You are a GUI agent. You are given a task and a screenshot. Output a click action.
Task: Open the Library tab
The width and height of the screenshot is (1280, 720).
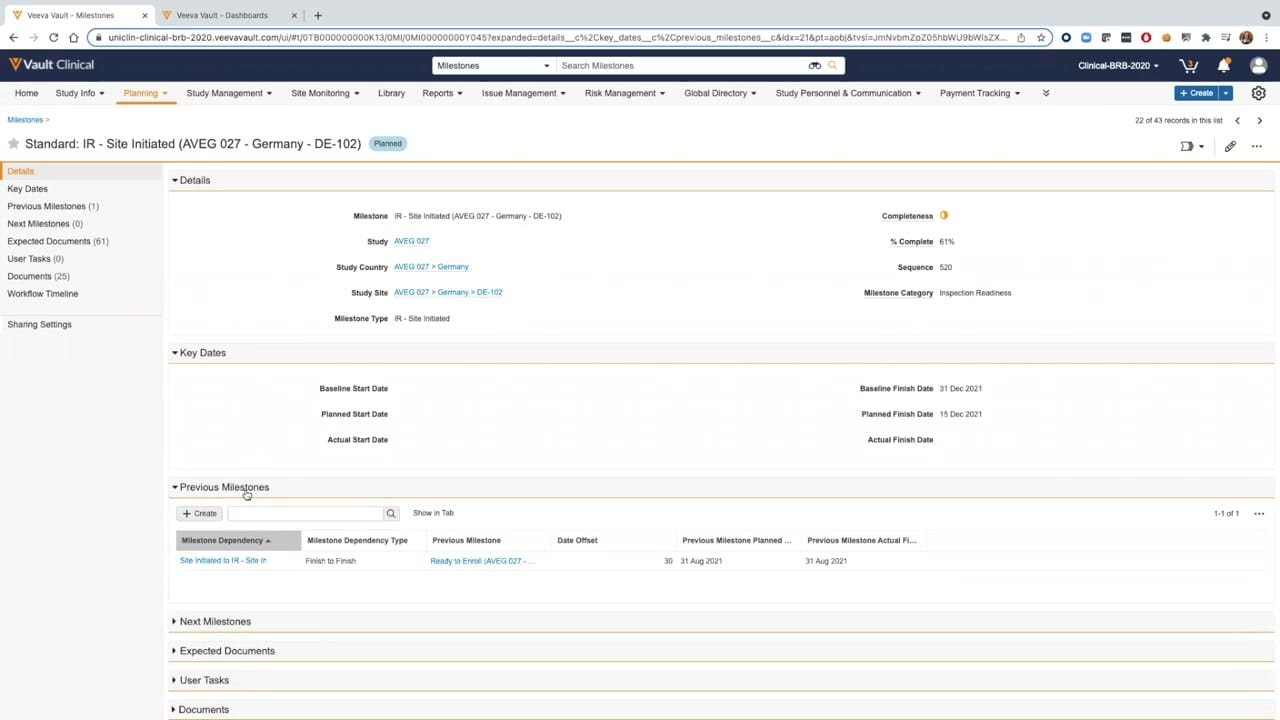pos(391,93)
